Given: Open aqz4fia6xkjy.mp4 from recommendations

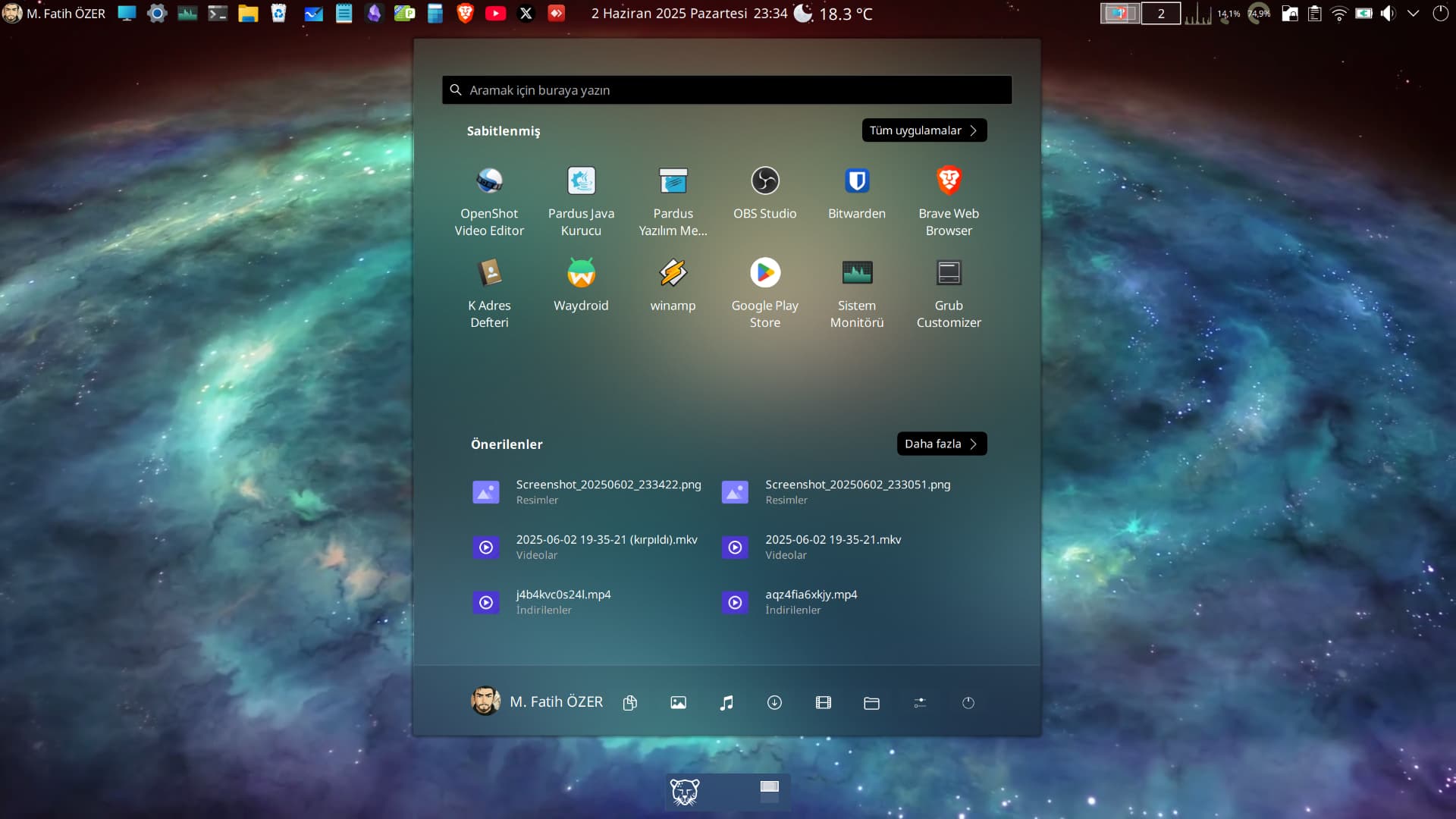Looking at the screenshot, I should tap(790, 602).
